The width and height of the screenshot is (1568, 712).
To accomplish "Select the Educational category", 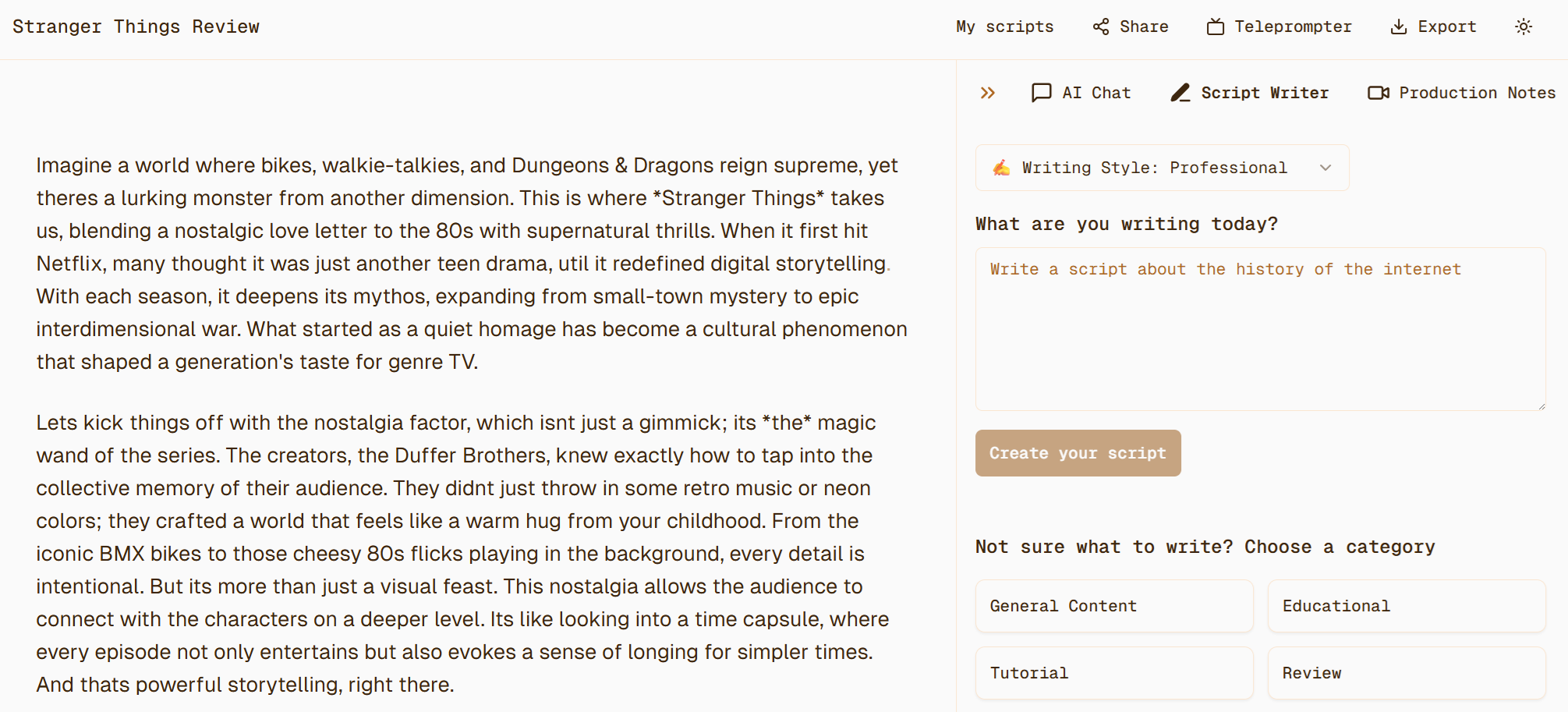I will (1407, 606).
